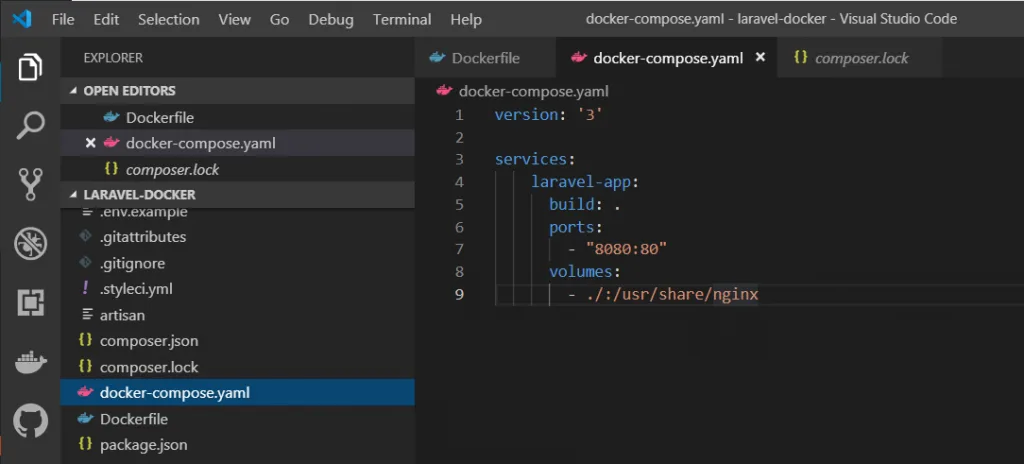
Task: Open the Debug menu
Action: pos(331,20)
